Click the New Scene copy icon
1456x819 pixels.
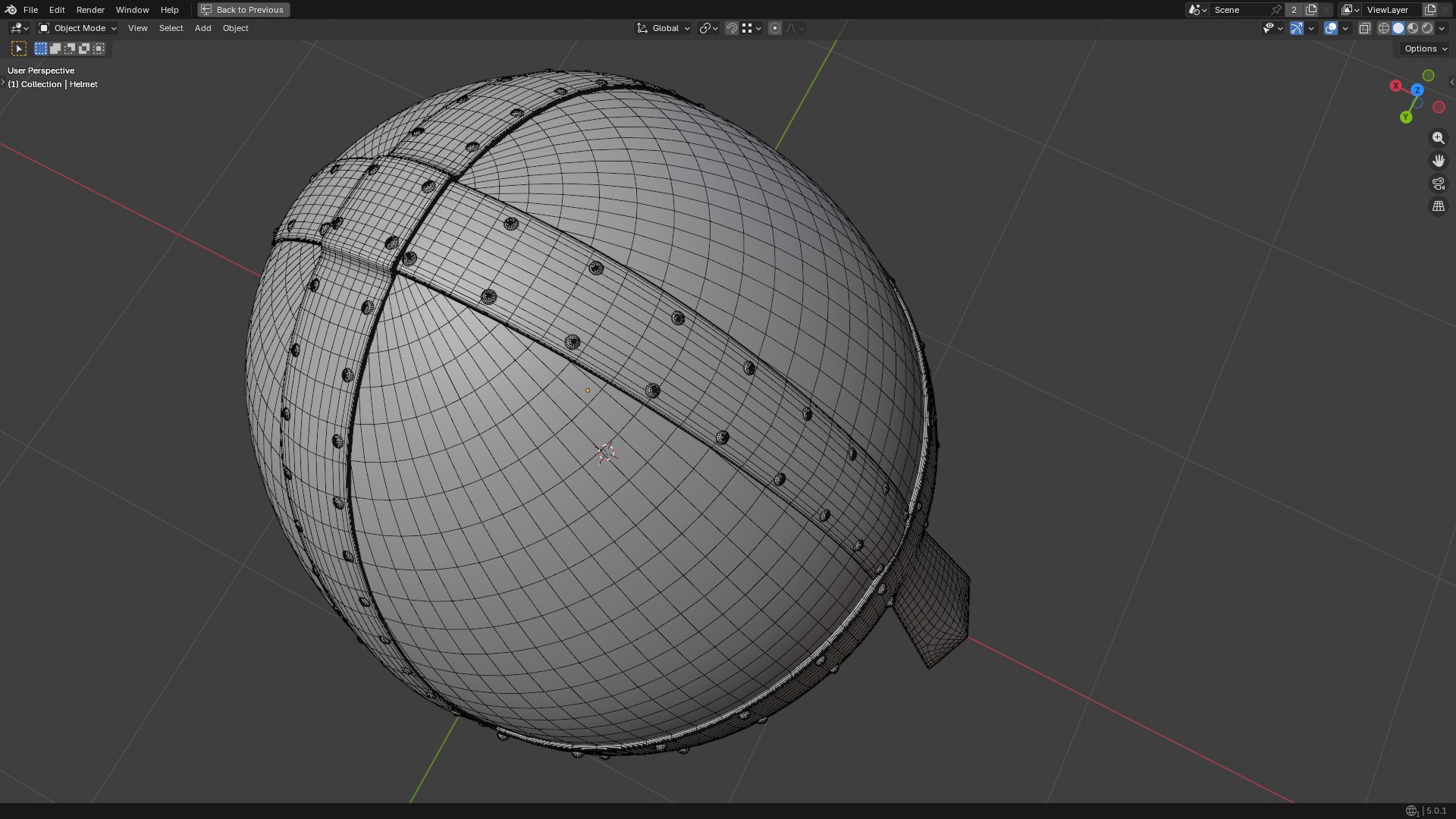pos(1311,10)
